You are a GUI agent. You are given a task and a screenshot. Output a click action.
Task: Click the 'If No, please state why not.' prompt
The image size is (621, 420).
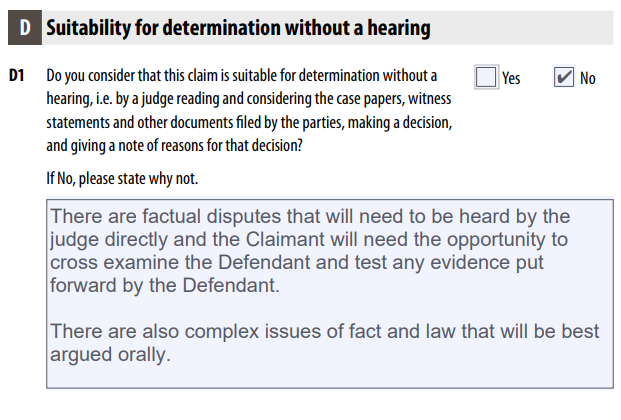122,179
